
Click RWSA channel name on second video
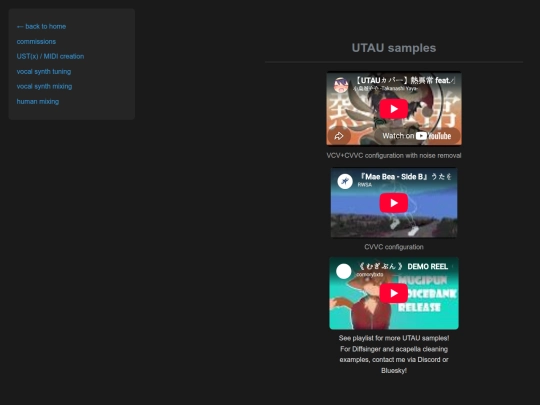click(x=365, y=185)
